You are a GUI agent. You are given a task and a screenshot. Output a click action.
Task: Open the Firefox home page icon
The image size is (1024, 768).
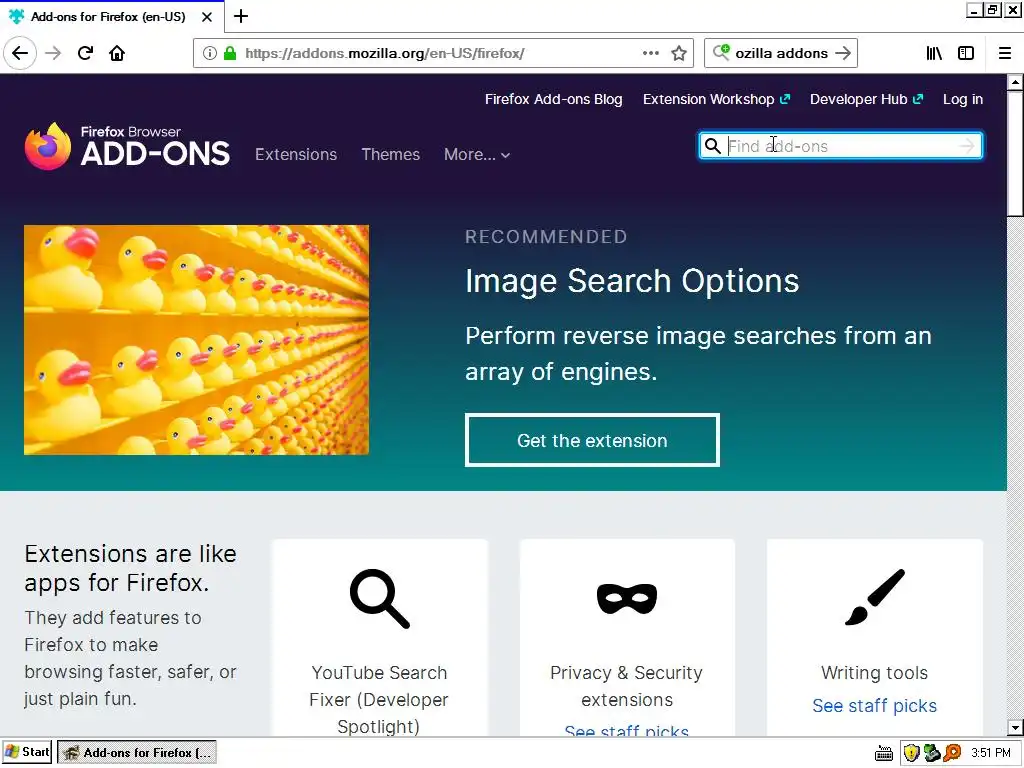pos(117,53)
